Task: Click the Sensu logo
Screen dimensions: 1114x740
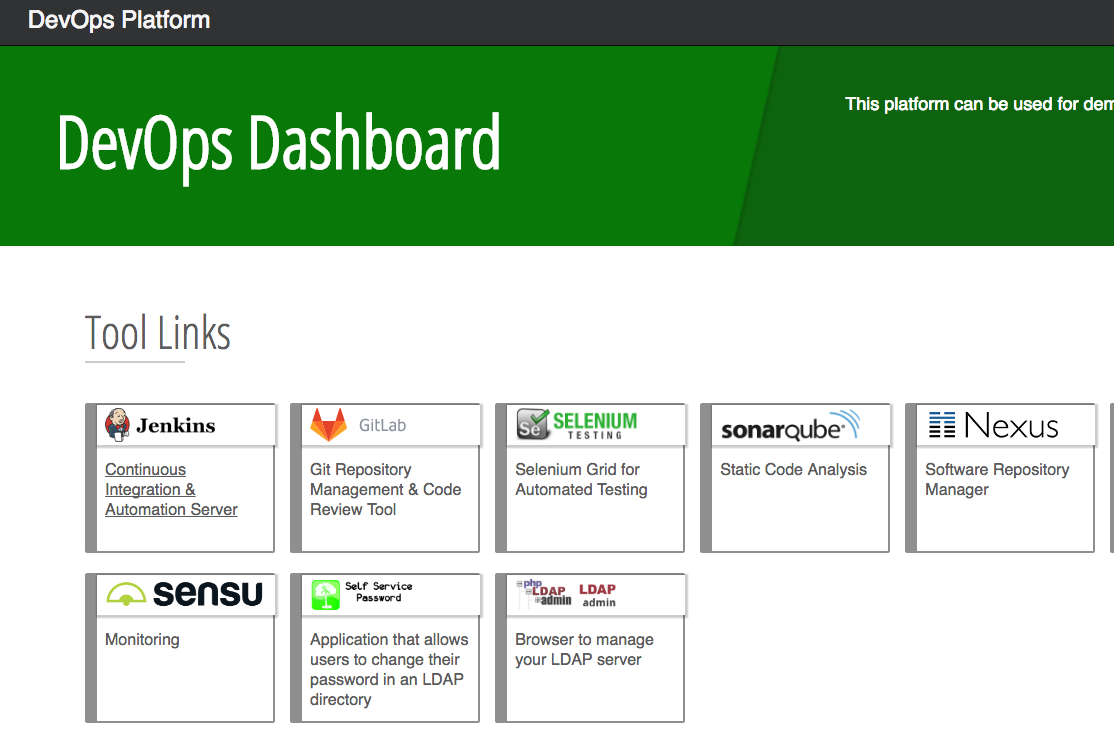Action: coord(185,594)
